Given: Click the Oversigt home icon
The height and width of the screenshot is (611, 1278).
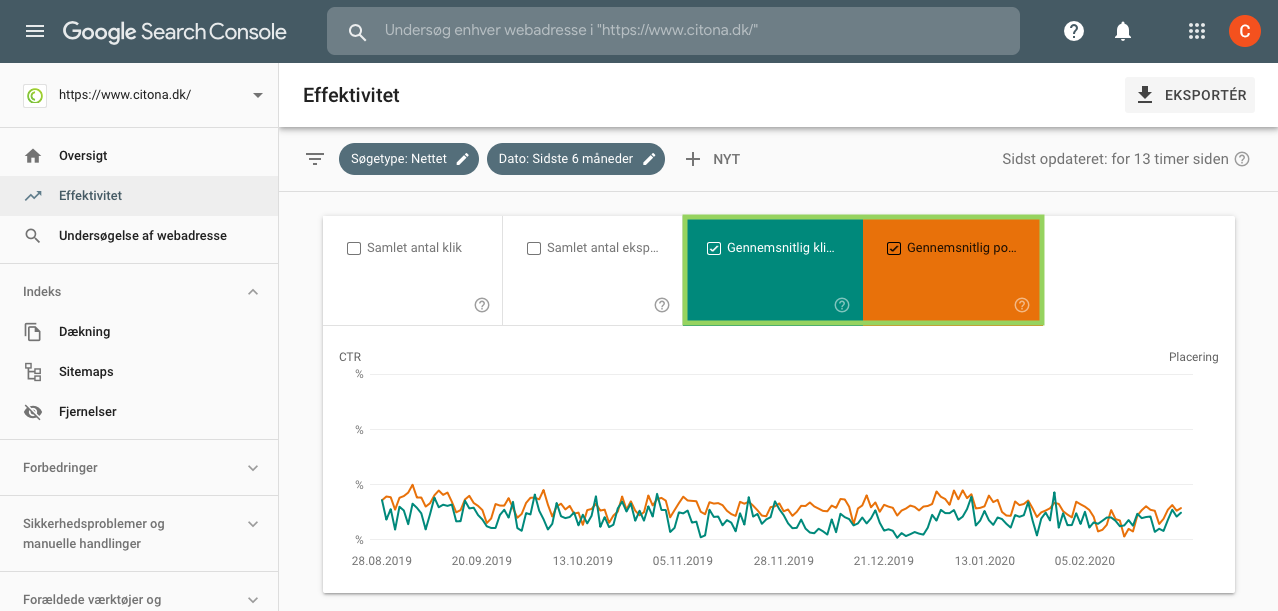Looking at the screenshot, I should 33,156.
